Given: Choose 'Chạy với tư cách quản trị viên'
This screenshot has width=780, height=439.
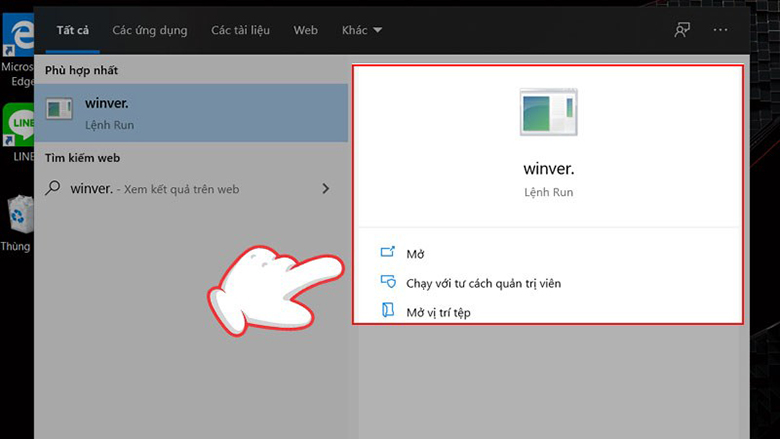Looking at the screenshot, I should (x=483, y=283).
